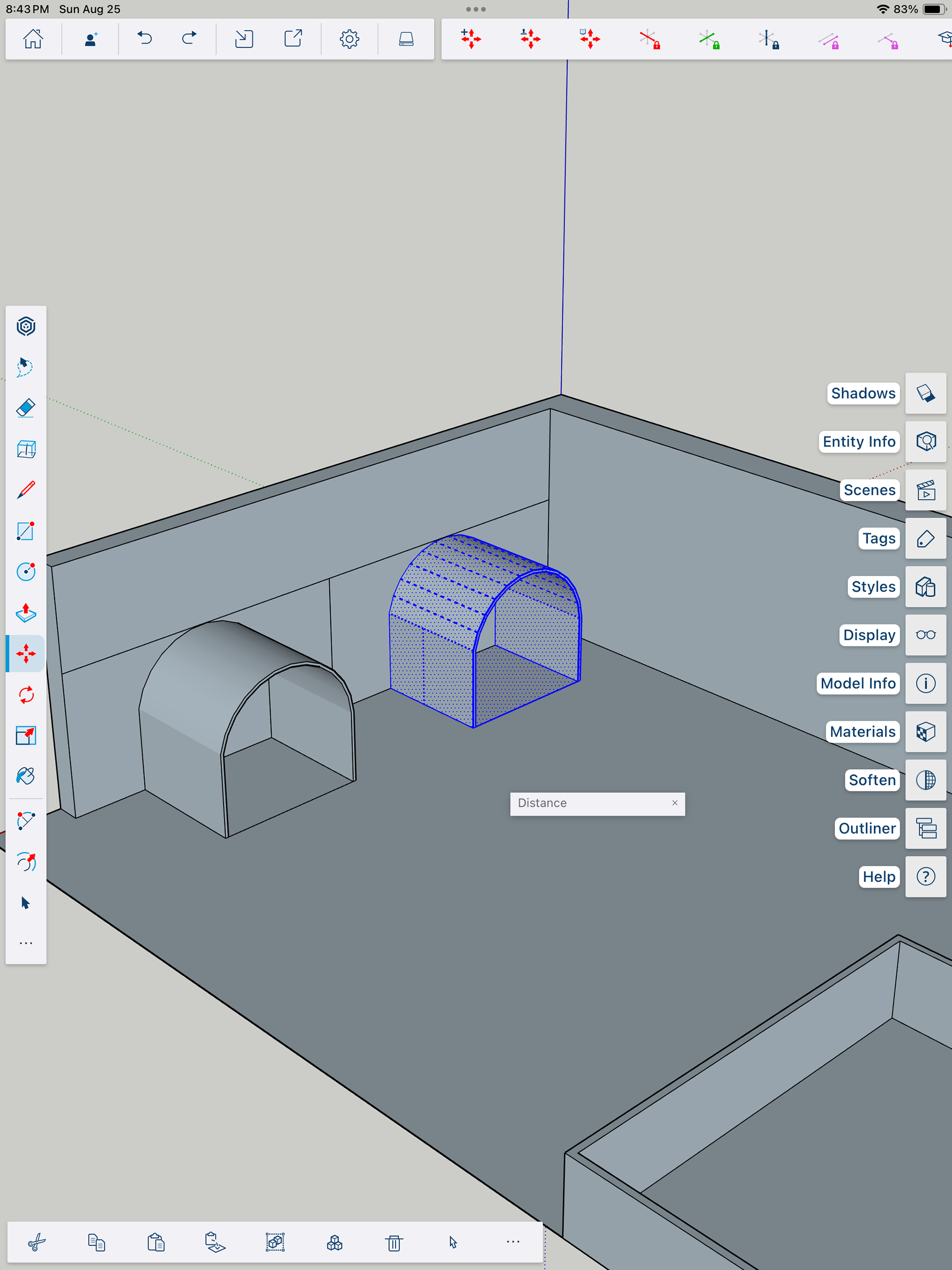
Task: Toggle green axis lock
Action: tap(709, 39)
